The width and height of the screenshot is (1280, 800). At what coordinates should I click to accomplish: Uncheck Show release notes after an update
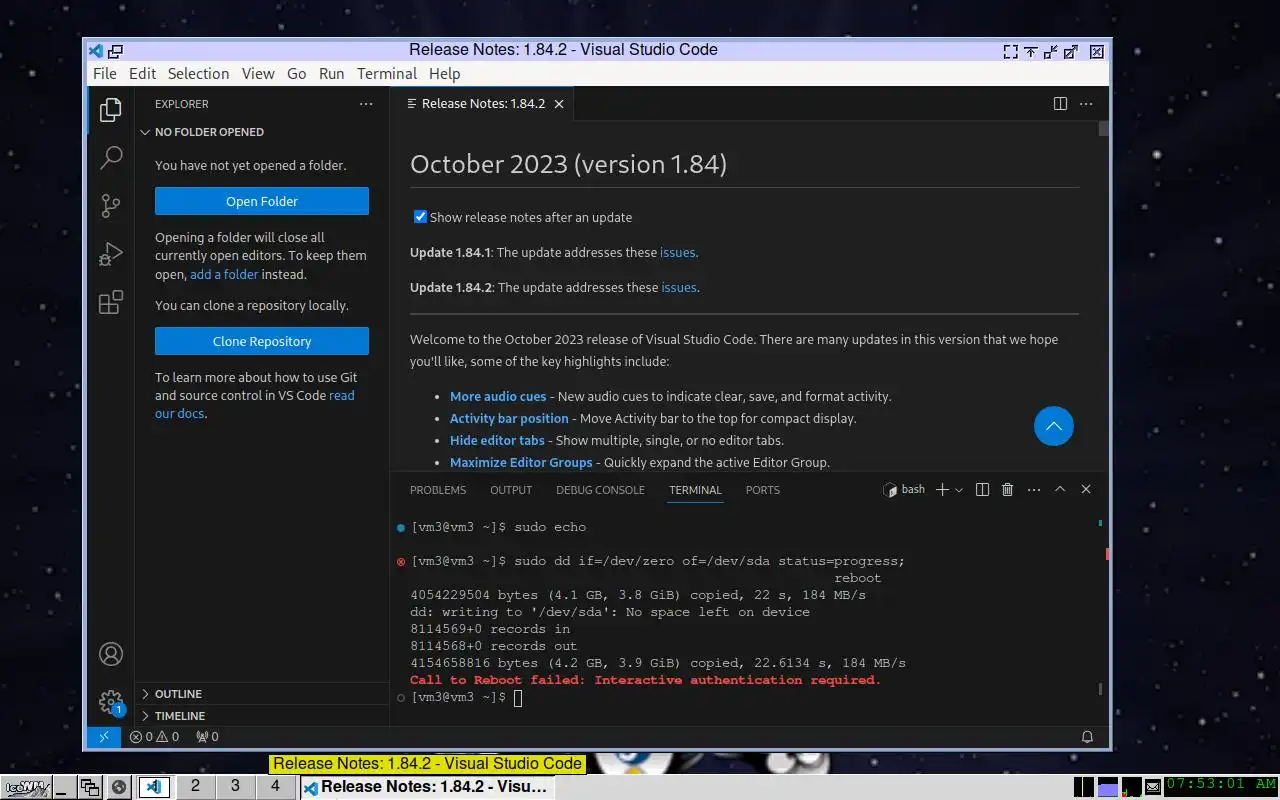(x=420, y=217)
